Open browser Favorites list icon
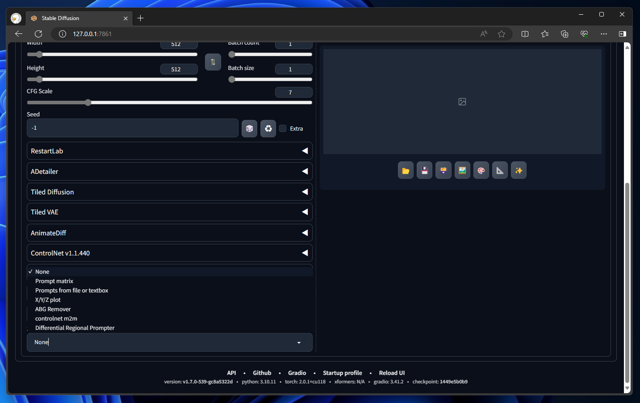 [545, 34]
